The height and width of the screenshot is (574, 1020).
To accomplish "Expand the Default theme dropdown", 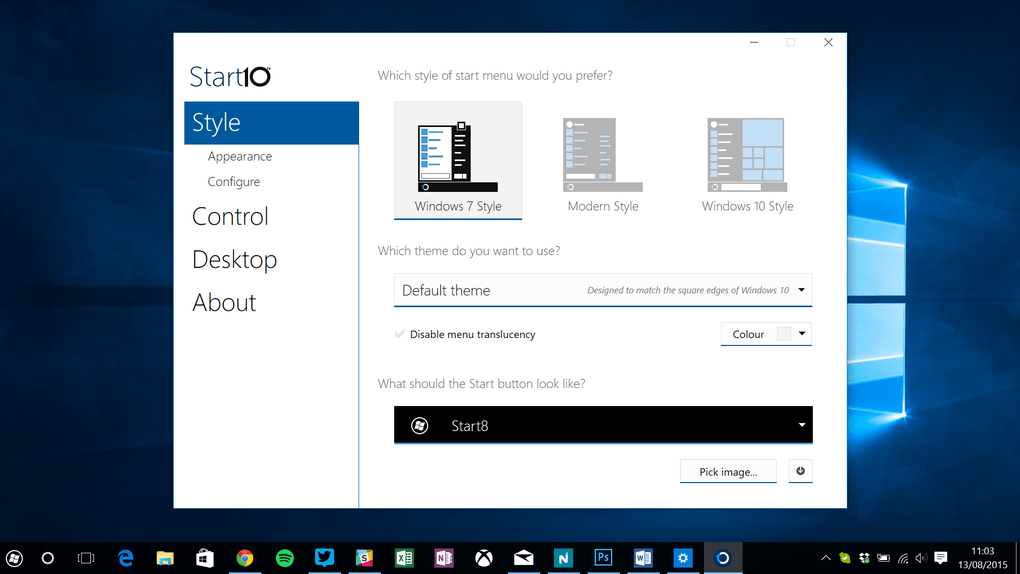I will coord(602,290).
